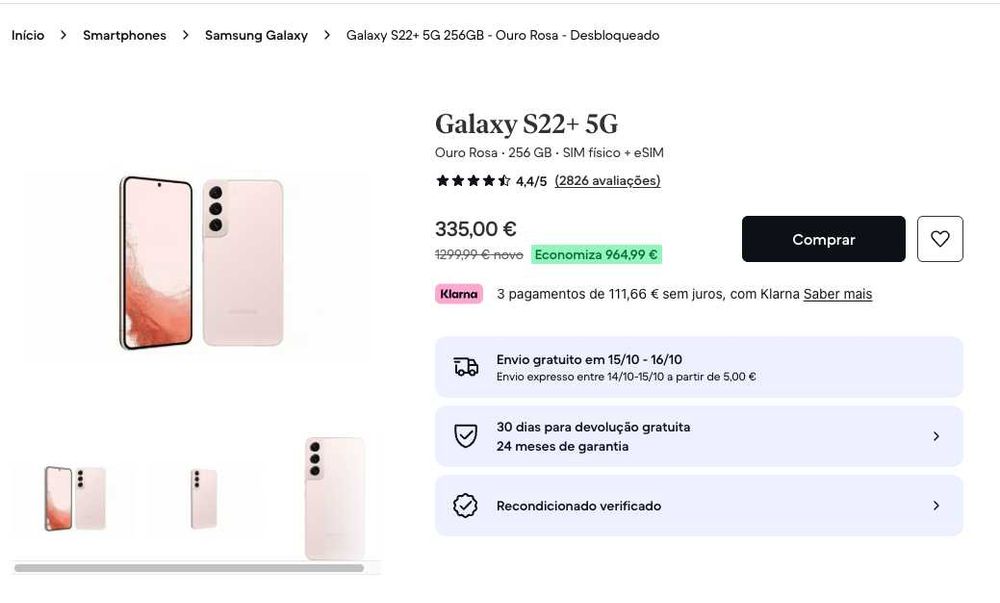The width and height of the screenshot is (1000, 603).
Task: Add product to wishlist with heart icon
Action: tap(940, 239)
